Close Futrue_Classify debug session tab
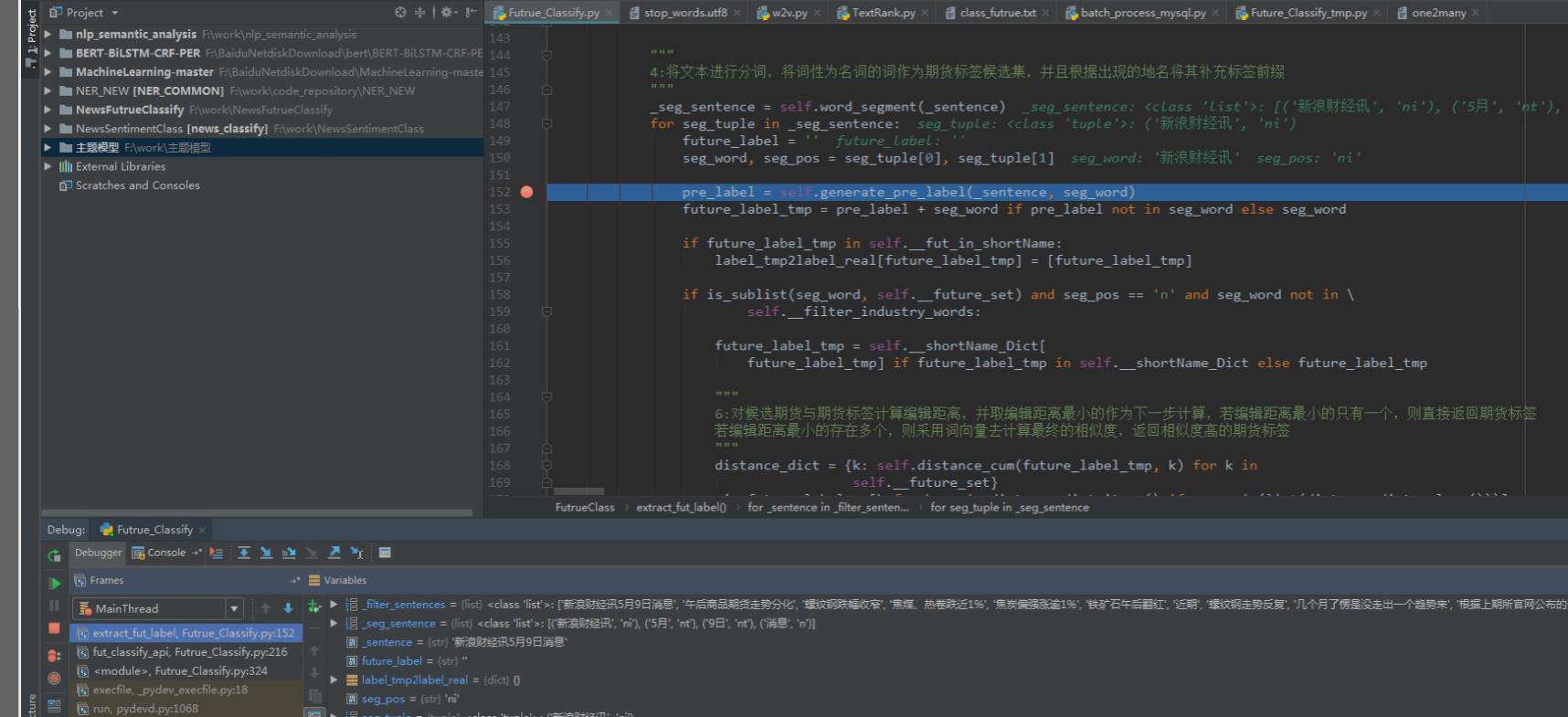 (x=202, y=530)
